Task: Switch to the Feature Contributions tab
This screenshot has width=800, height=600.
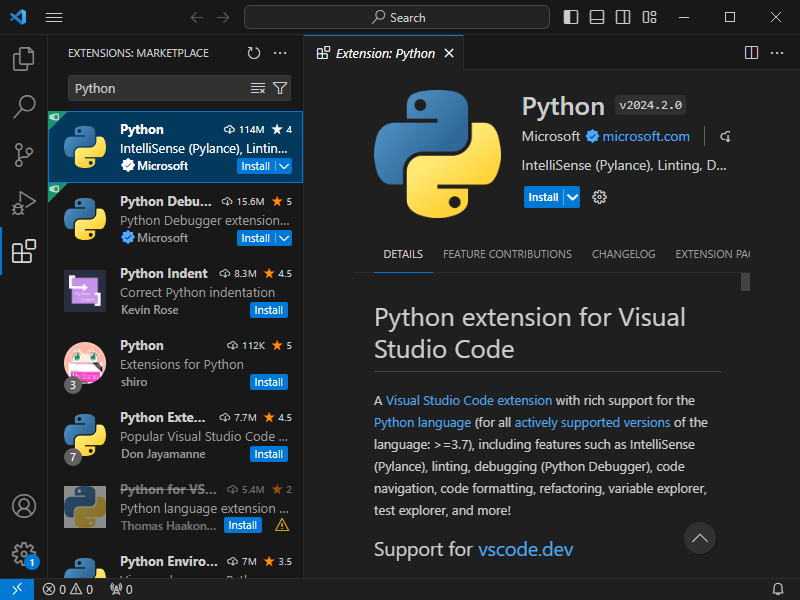Action: tap(507, 254)
